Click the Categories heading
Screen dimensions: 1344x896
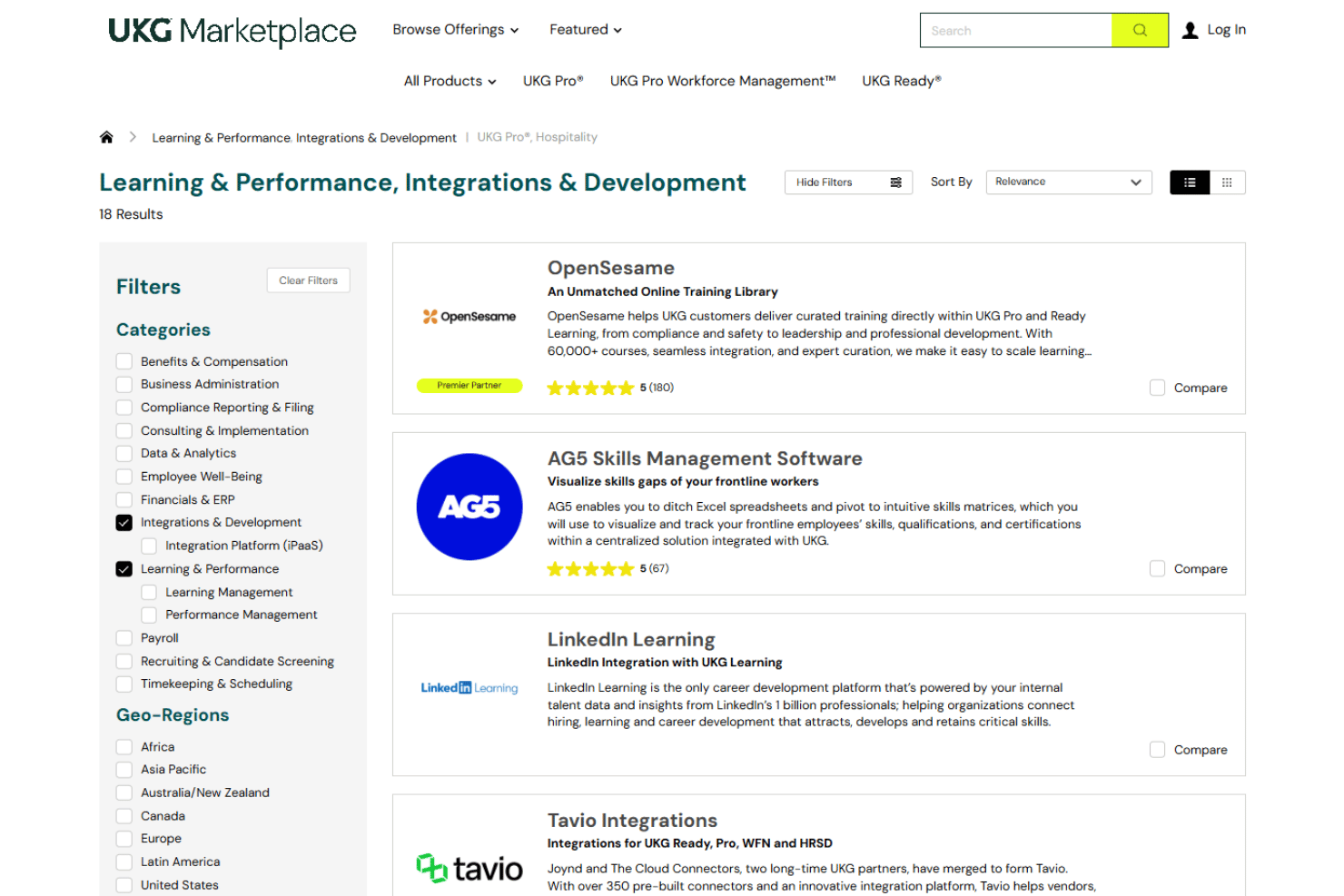[163, 330]
